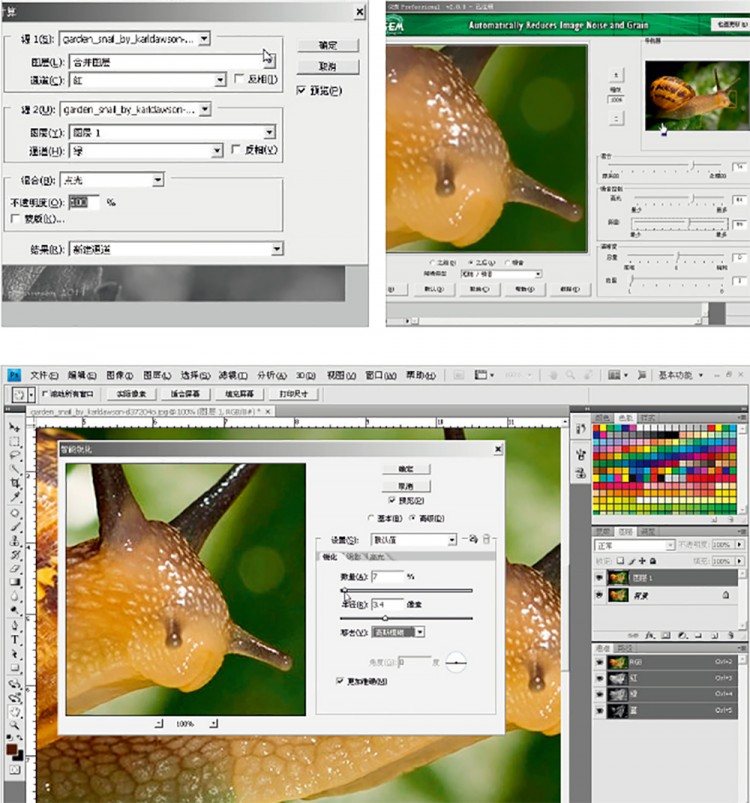750x803 pixels.
Task: Click the lock icon on the 背景 layer
Action: [725, 594]
